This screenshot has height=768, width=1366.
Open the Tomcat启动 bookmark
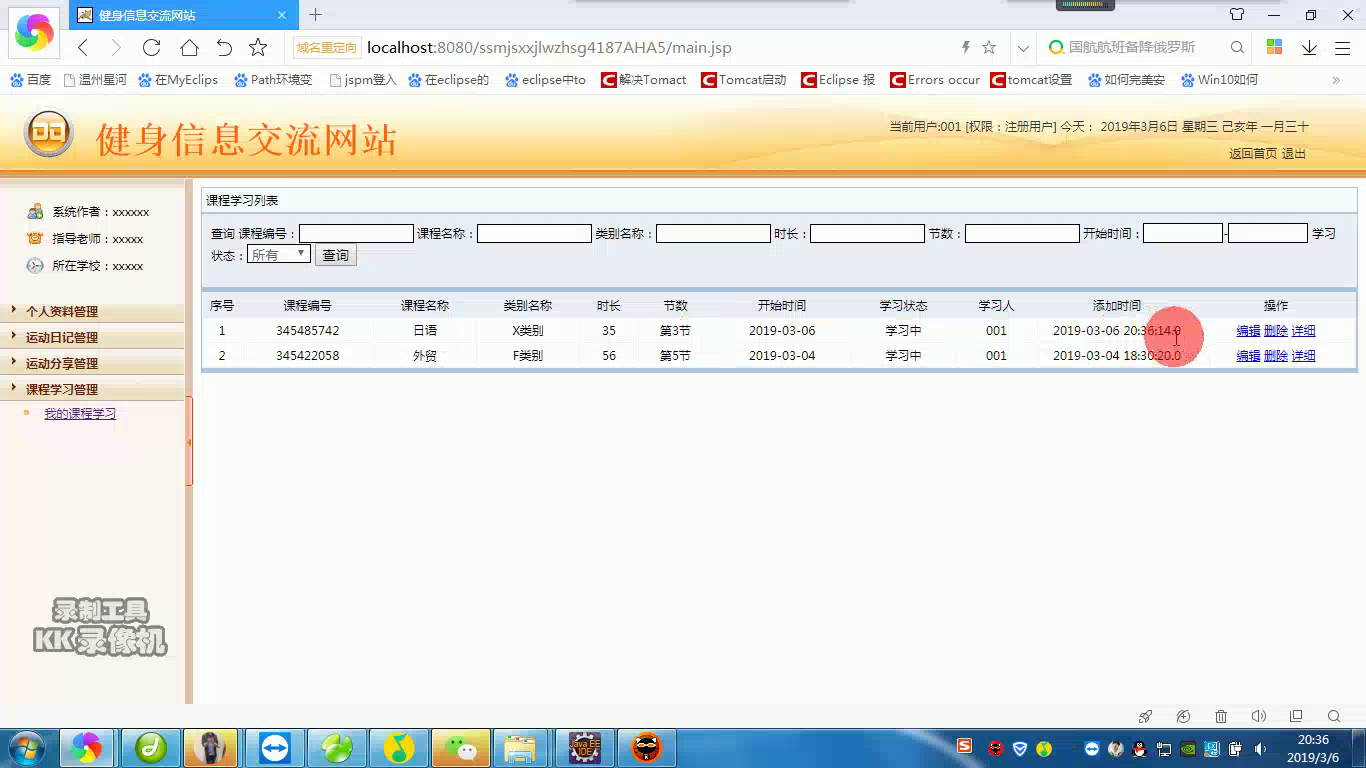click(743, 80)
